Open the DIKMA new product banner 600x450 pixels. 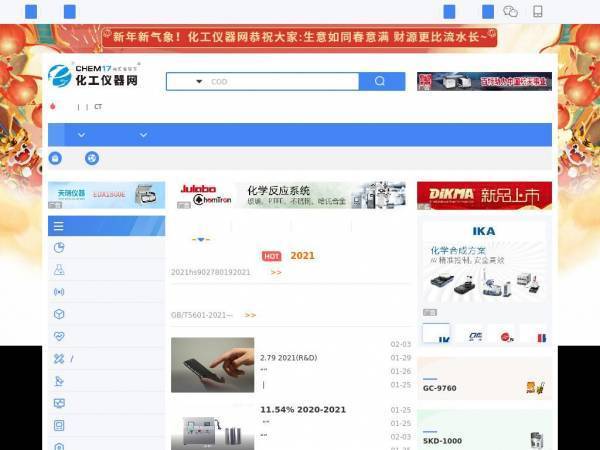(484, 196)
